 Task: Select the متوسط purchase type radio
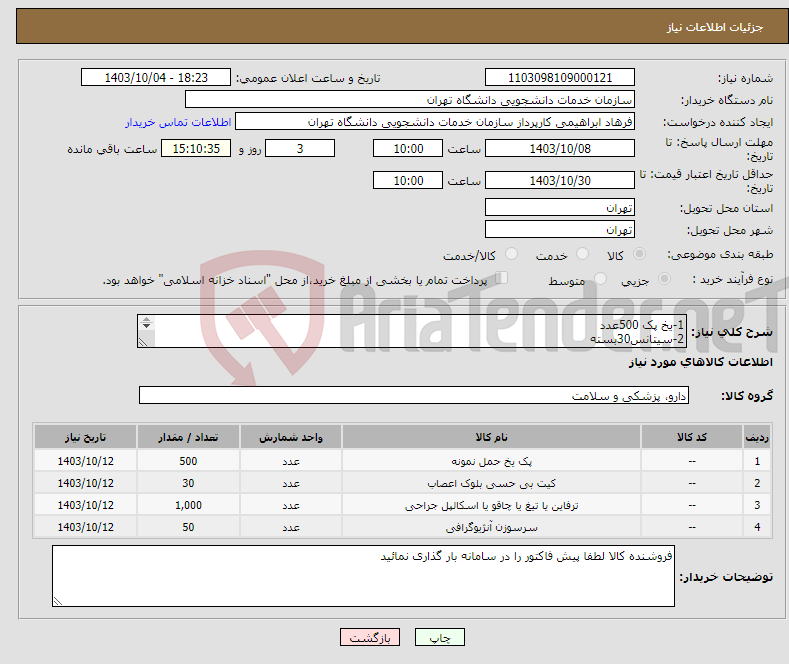click(x=600, y=279)
